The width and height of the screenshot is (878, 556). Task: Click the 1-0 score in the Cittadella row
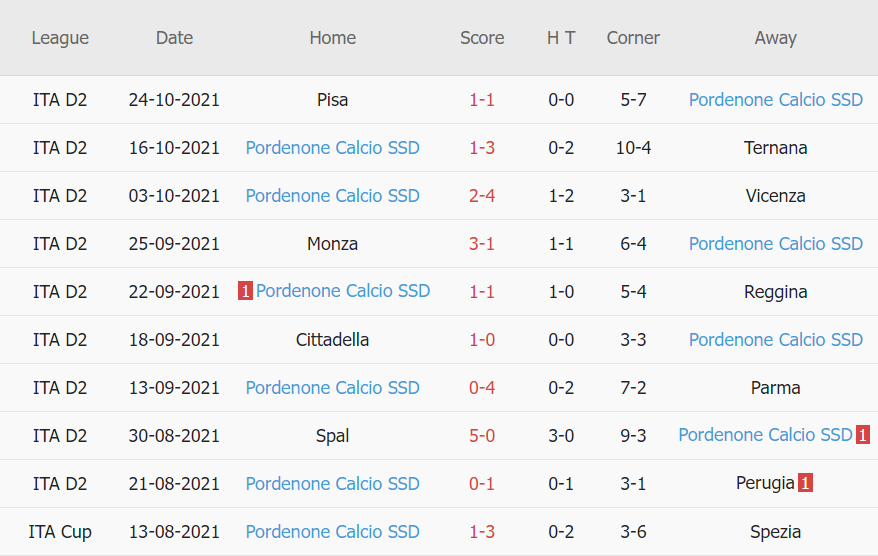pyautogui.click(x=482, y=340)
